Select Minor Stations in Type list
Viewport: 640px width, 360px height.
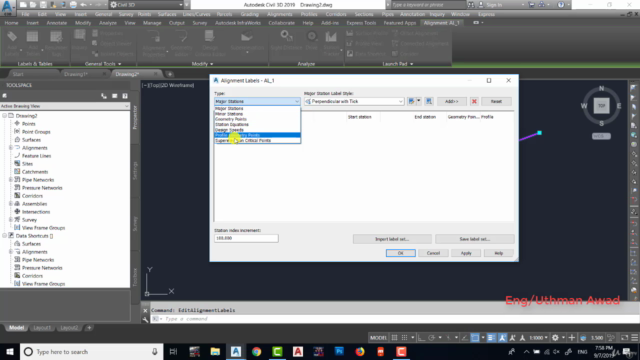pyautogui.click(x=257, y=114)
